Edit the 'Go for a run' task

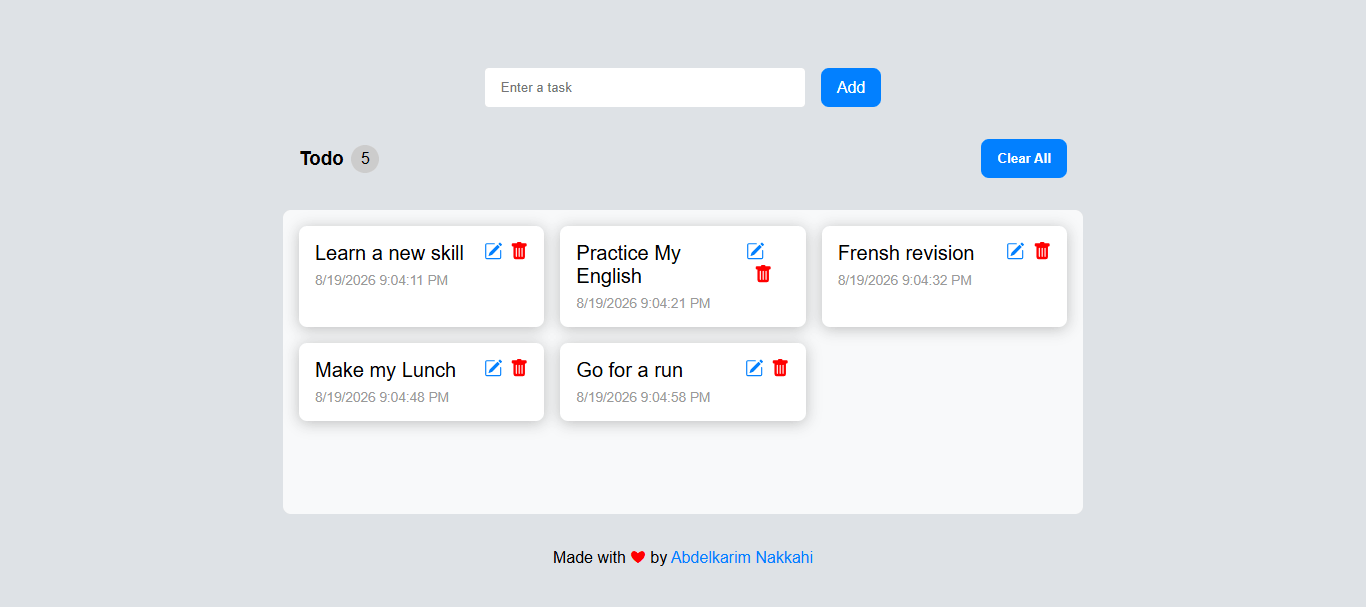pos(754,368)
